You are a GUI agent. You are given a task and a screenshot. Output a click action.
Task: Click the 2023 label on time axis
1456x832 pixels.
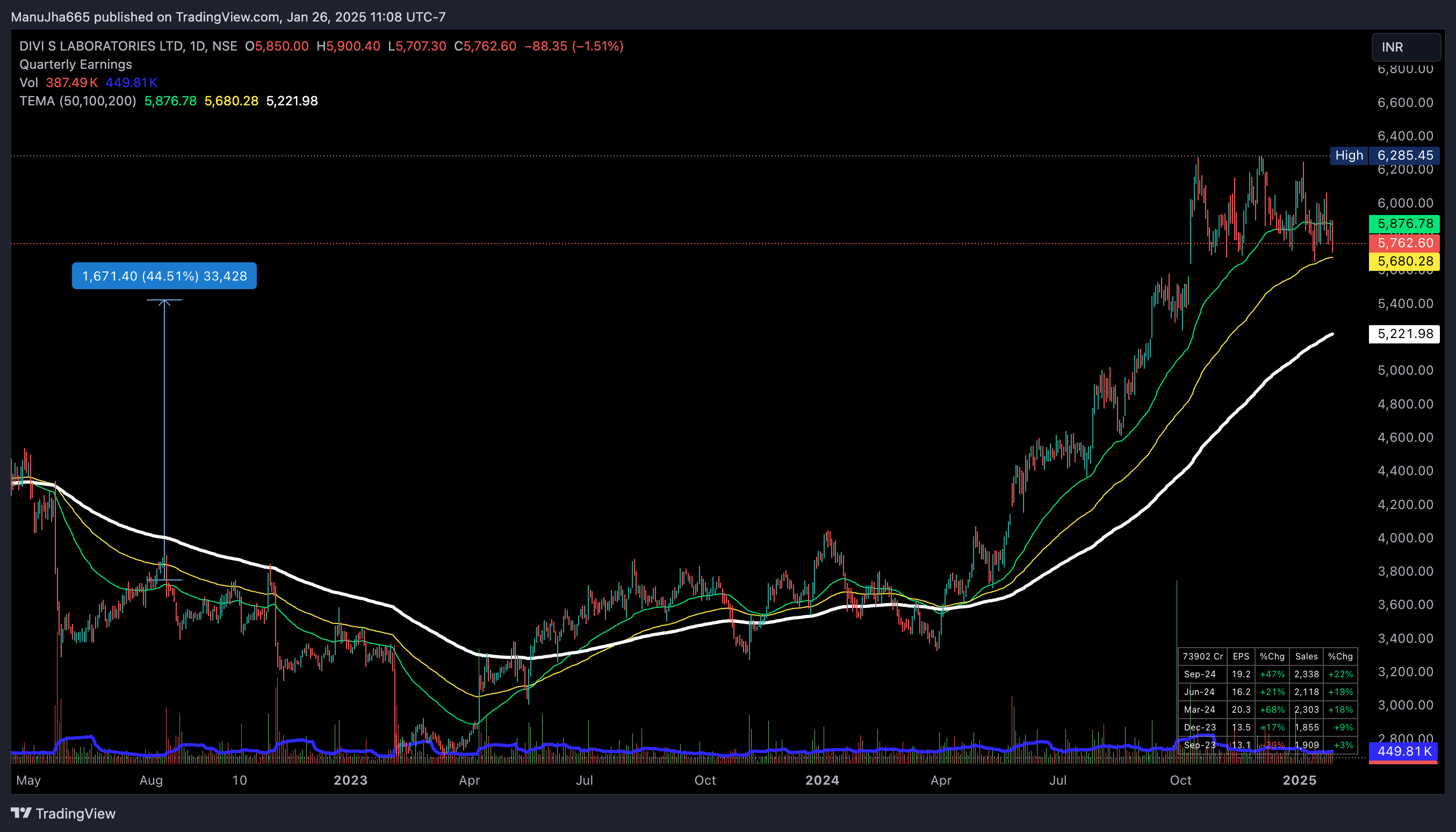point(351,780)
